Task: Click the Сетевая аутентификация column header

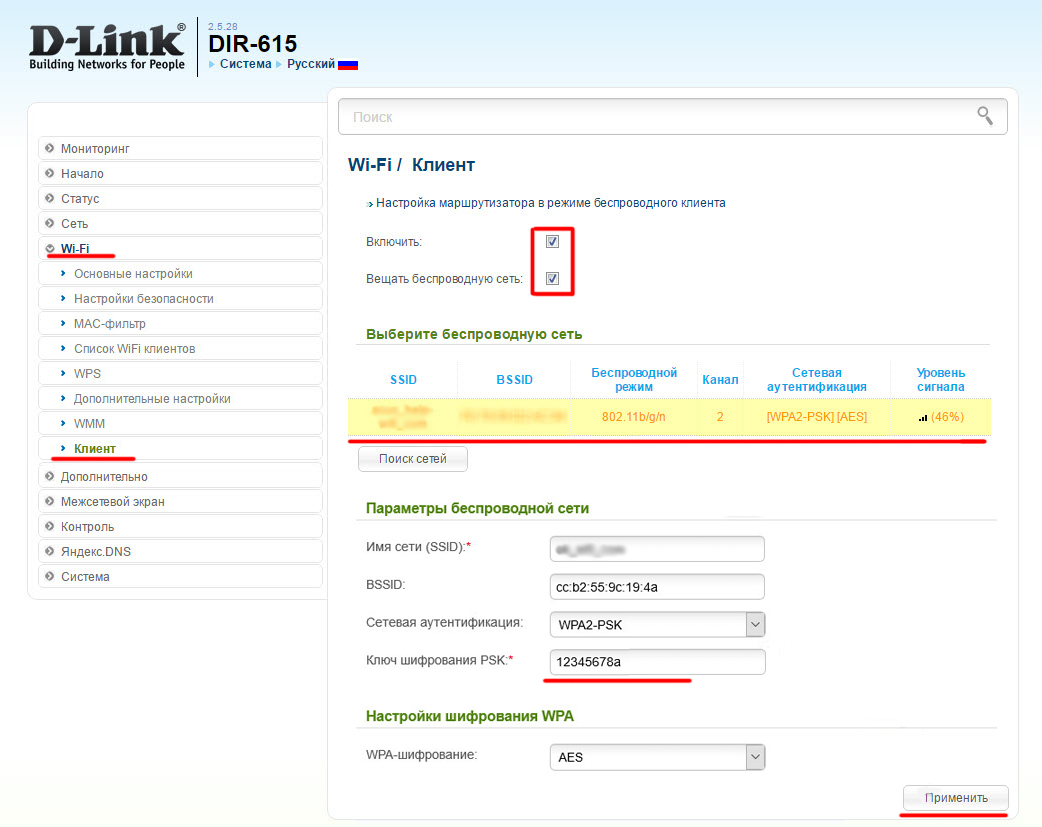Action: pyautogui.click(x=817, y=380)
